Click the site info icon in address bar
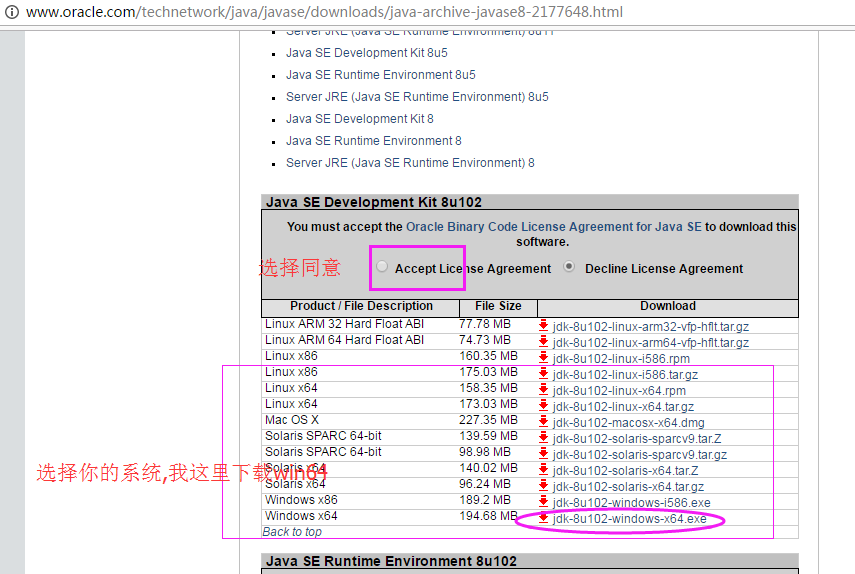This screenshot has width=855, height=574. click(x=11, y=11)
